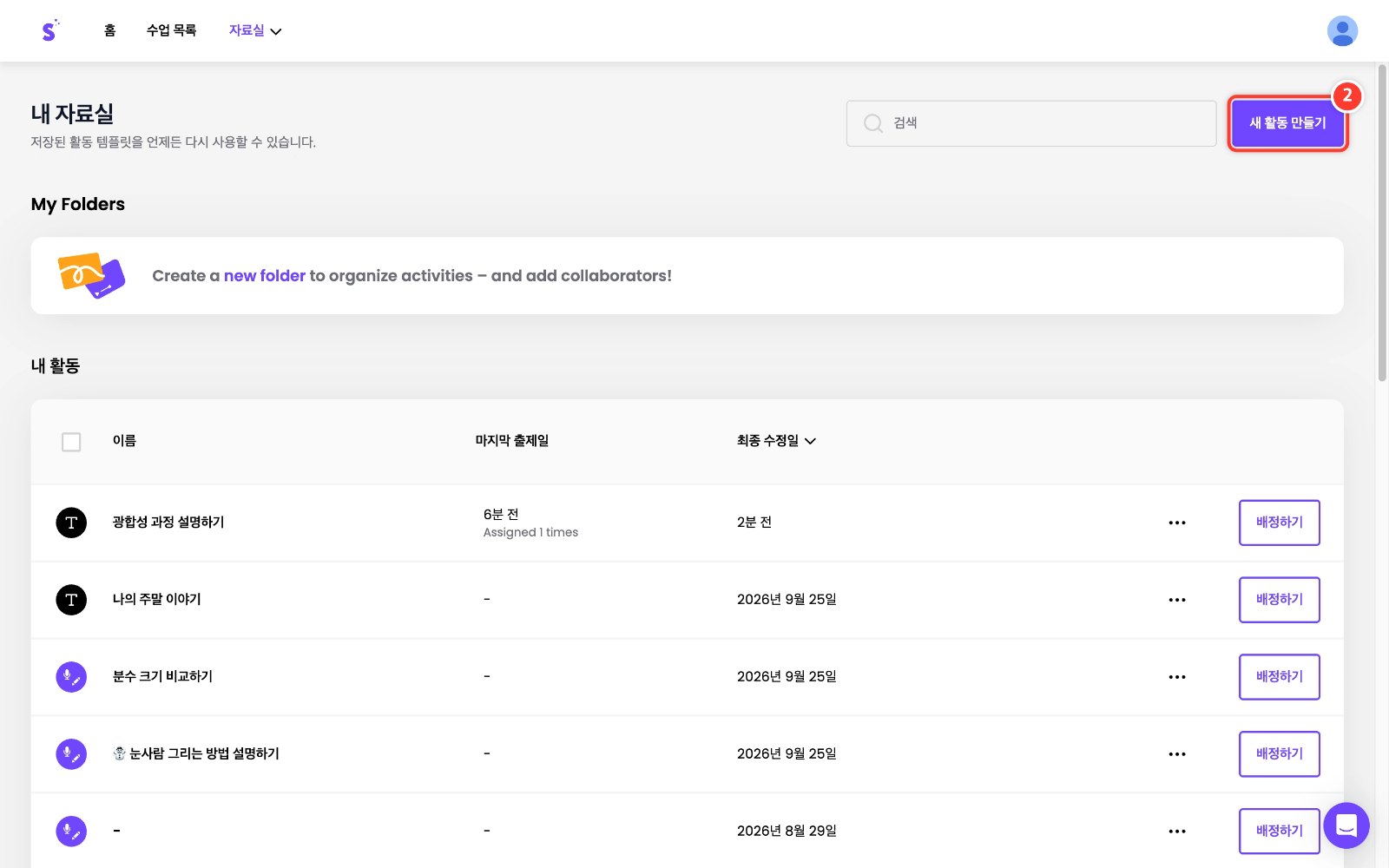The width and height of the screenshot is (1389, 868).
Task: Click the text activity icon for 광합성 과정 설명하기
Action: coord(71,523)
